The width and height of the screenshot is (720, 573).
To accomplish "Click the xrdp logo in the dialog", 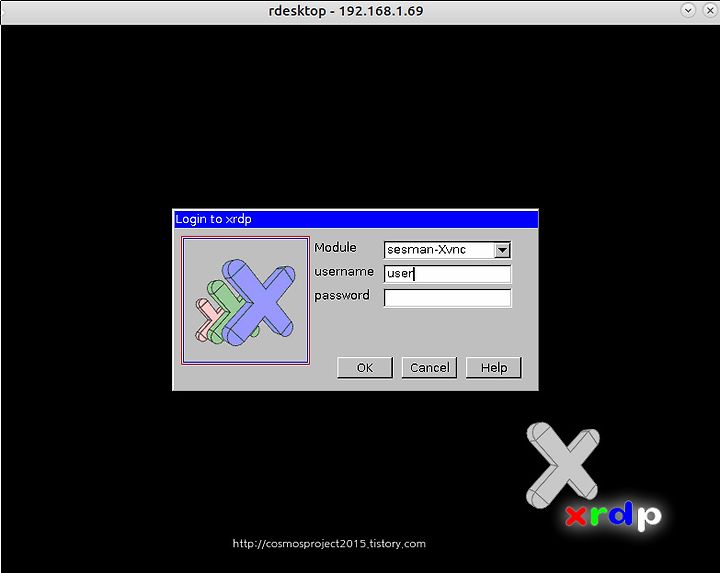I will click(x=245, y=301).
